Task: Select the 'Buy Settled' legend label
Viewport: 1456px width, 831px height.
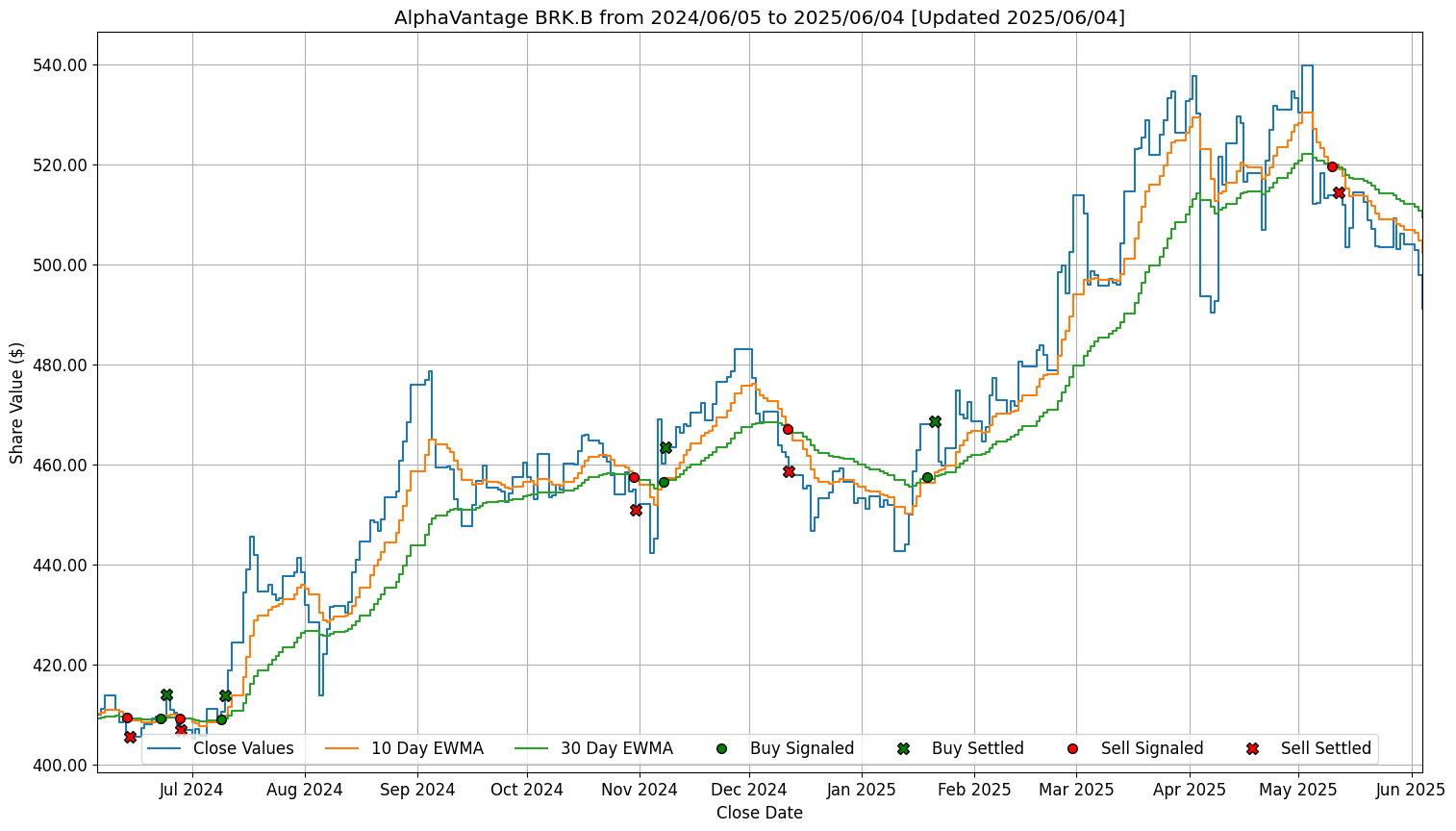Action: [978, 748]
